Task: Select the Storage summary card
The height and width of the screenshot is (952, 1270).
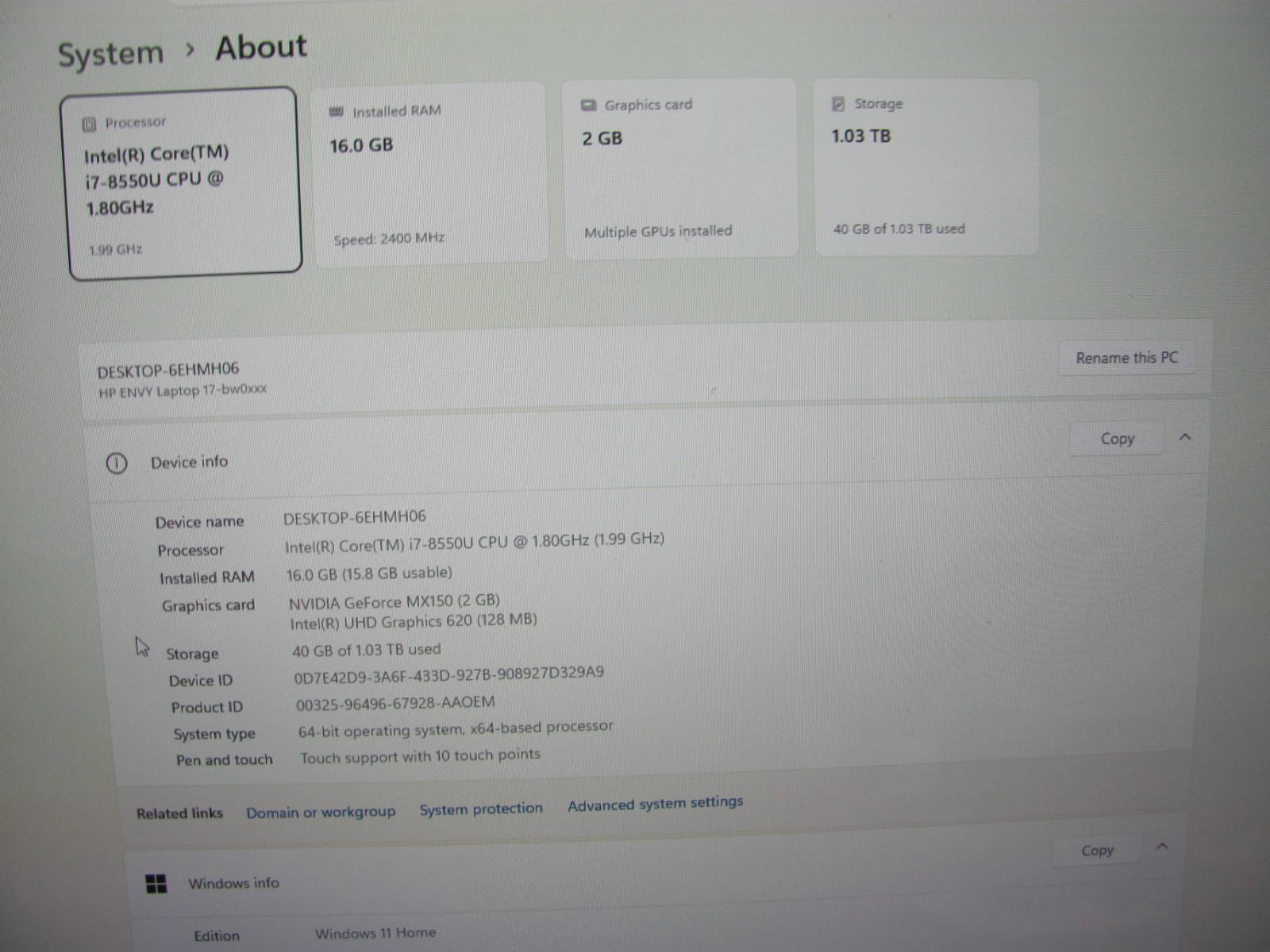Action: pos(926,167)
